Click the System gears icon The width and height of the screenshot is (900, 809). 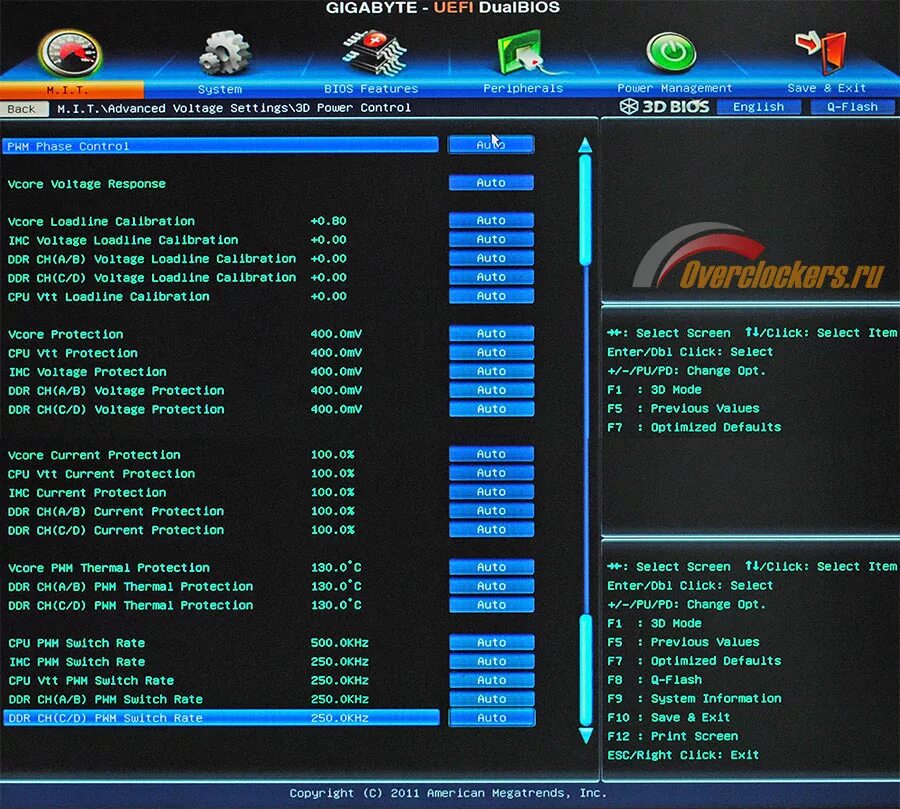pyautogui.click(x=224, y=52)
